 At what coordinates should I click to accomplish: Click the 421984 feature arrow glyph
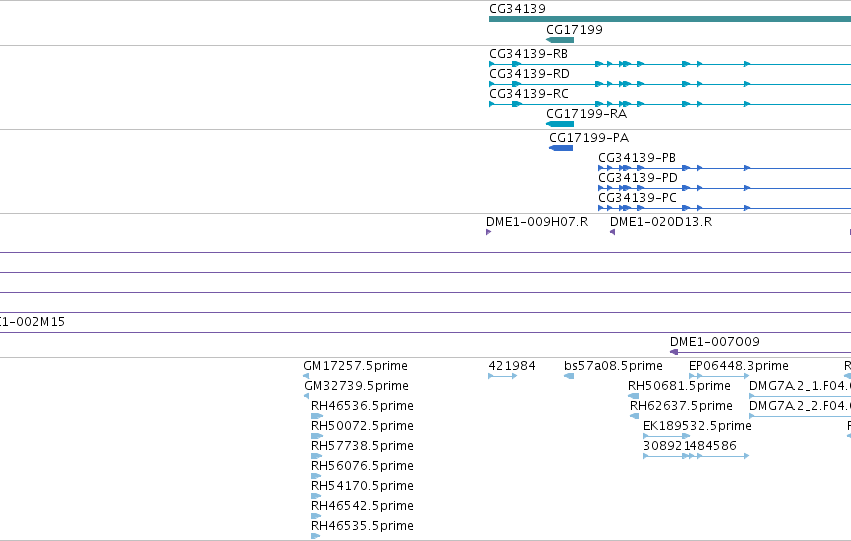(503, 375)
